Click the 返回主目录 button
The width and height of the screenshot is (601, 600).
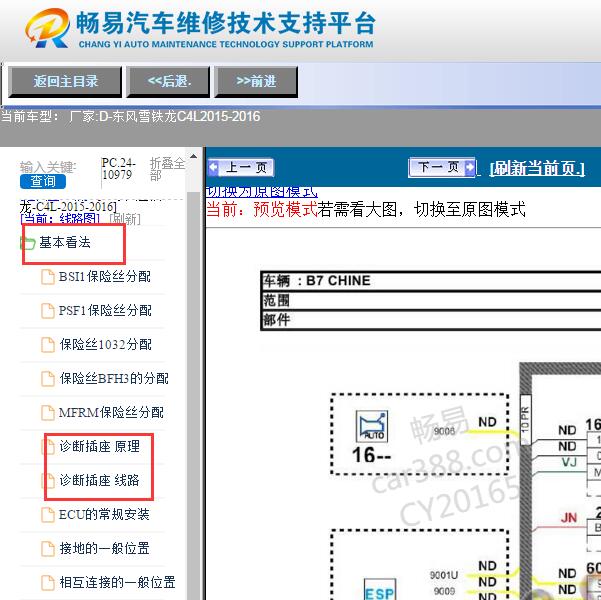coord(65,82)
